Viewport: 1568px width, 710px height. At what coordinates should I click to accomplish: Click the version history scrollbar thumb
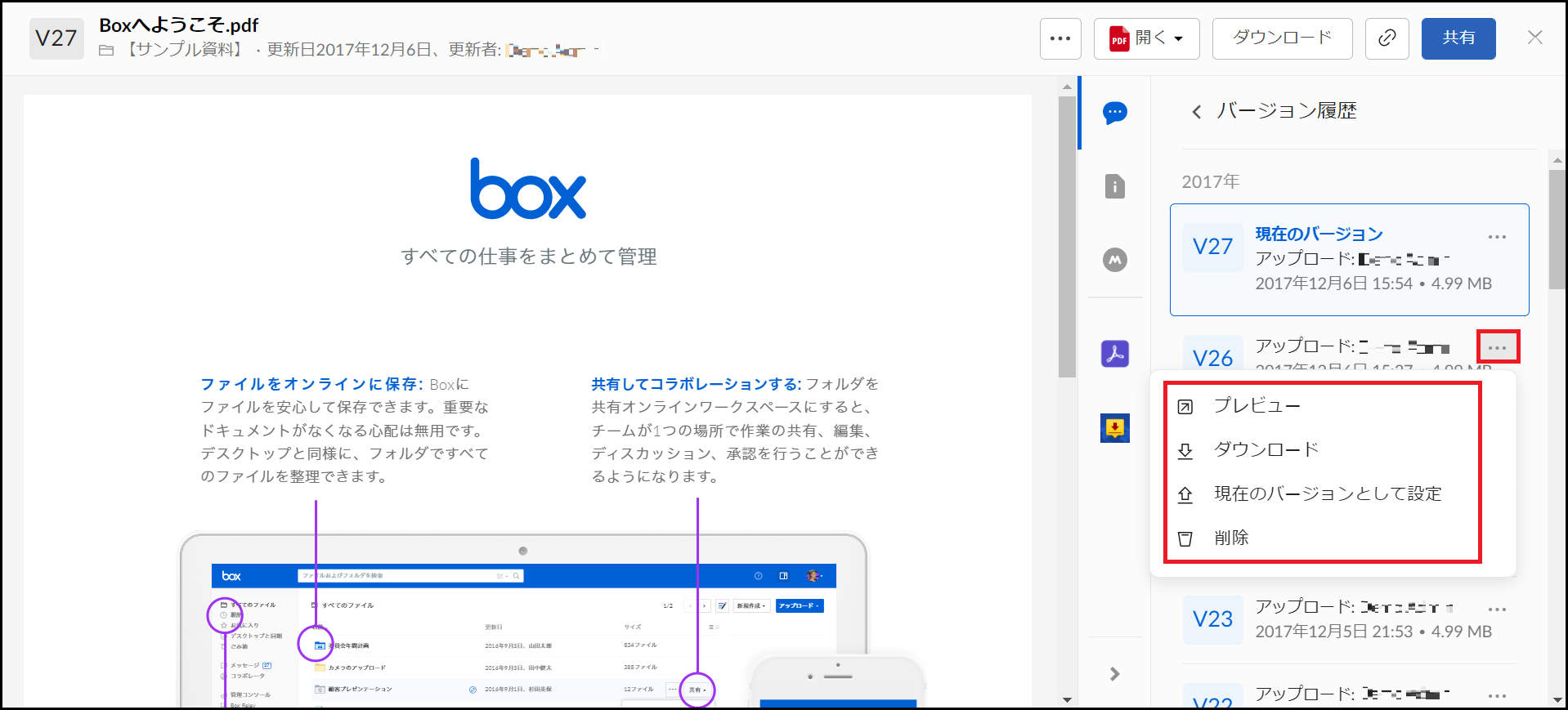tap(1557, 229)
